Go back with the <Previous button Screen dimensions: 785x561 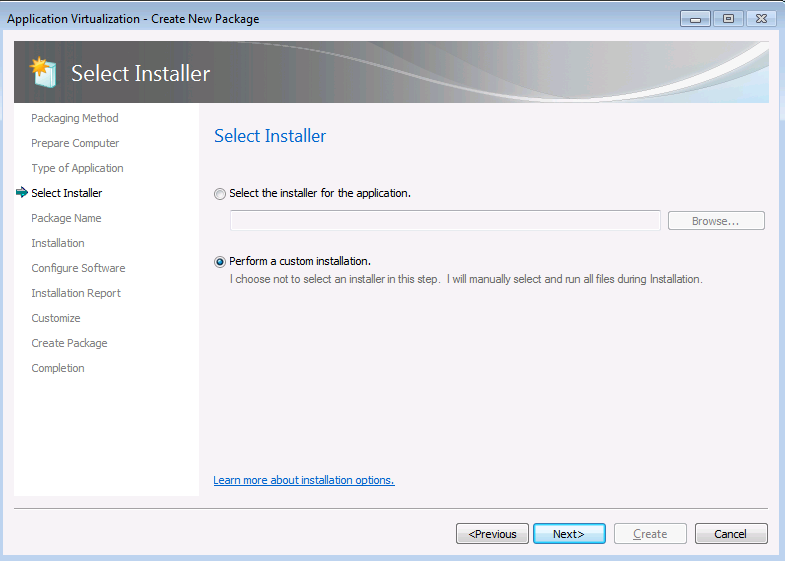pyautogui.click(x=492, y=533)
